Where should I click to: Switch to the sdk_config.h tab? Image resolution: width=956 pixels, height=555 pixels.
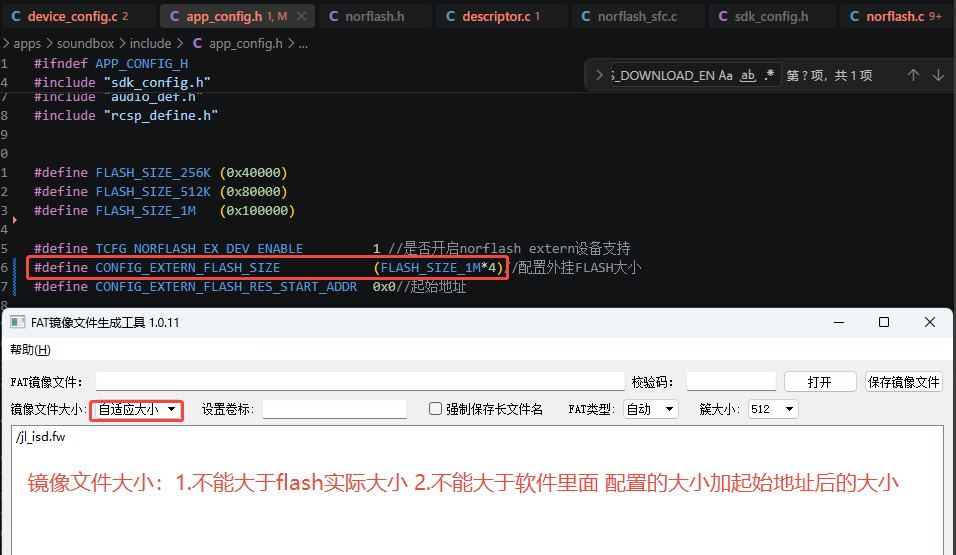tap(771, 16)
